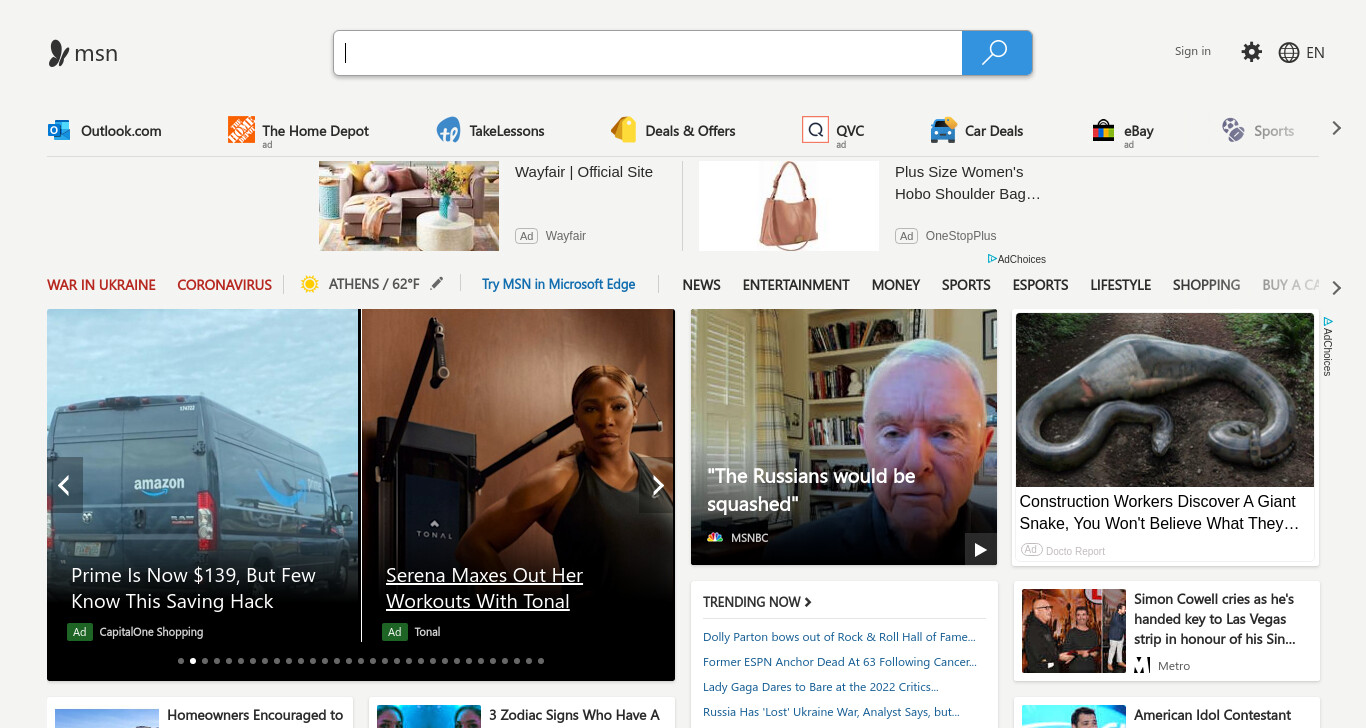Expand the Trending Now section
Viewport: 1366px width, 728px height.
pos(757,602)
